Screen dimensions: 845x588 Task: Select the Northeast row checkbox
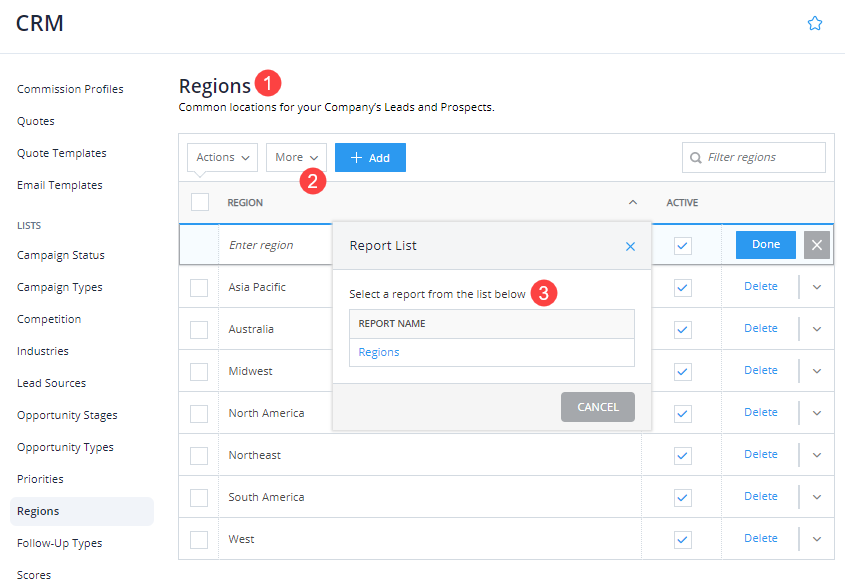point(199,455)
